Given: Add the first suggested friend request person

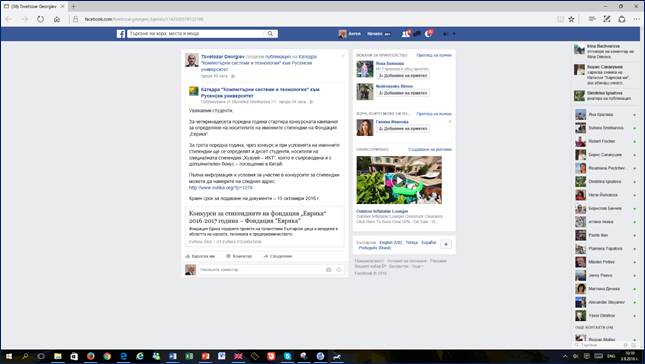Looking at the screenshot, I should (403, 76).
